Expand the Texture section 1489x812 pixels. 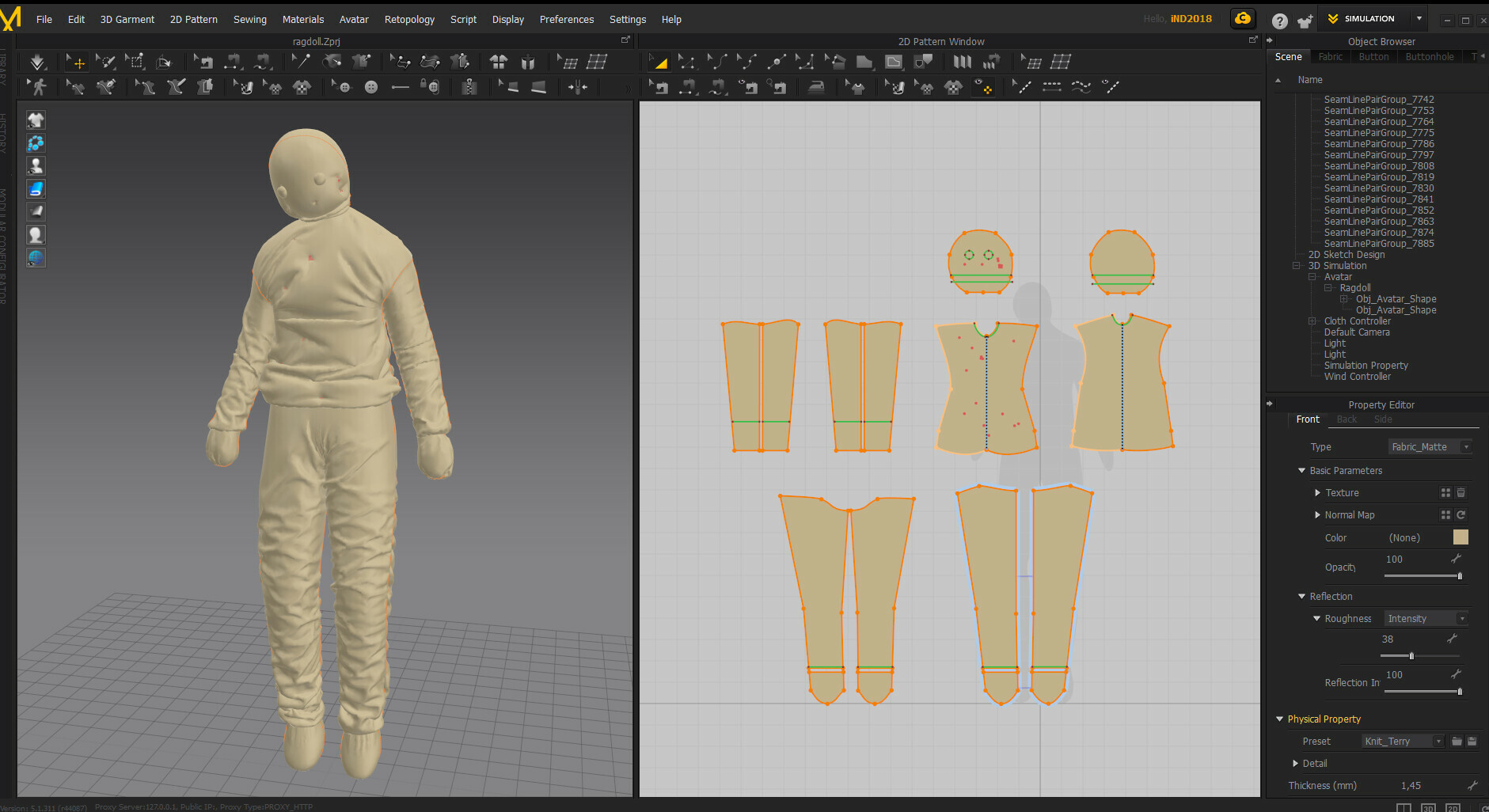[1317, 493]
